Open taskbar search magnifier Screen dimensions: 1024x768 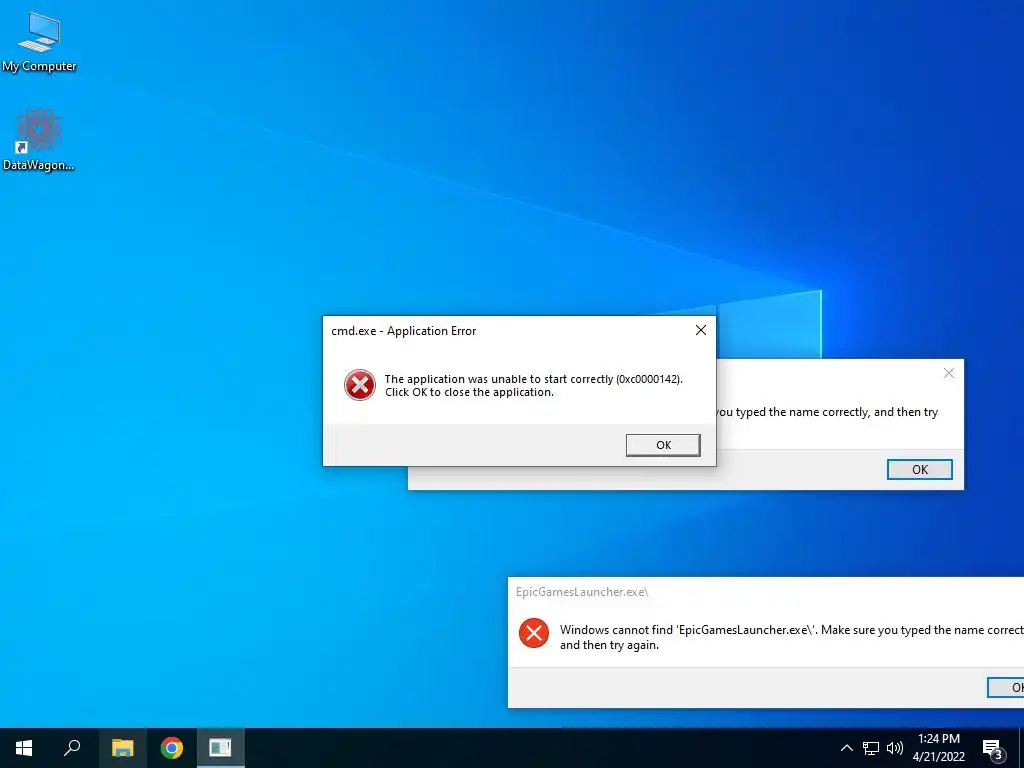tap(72, 748)
